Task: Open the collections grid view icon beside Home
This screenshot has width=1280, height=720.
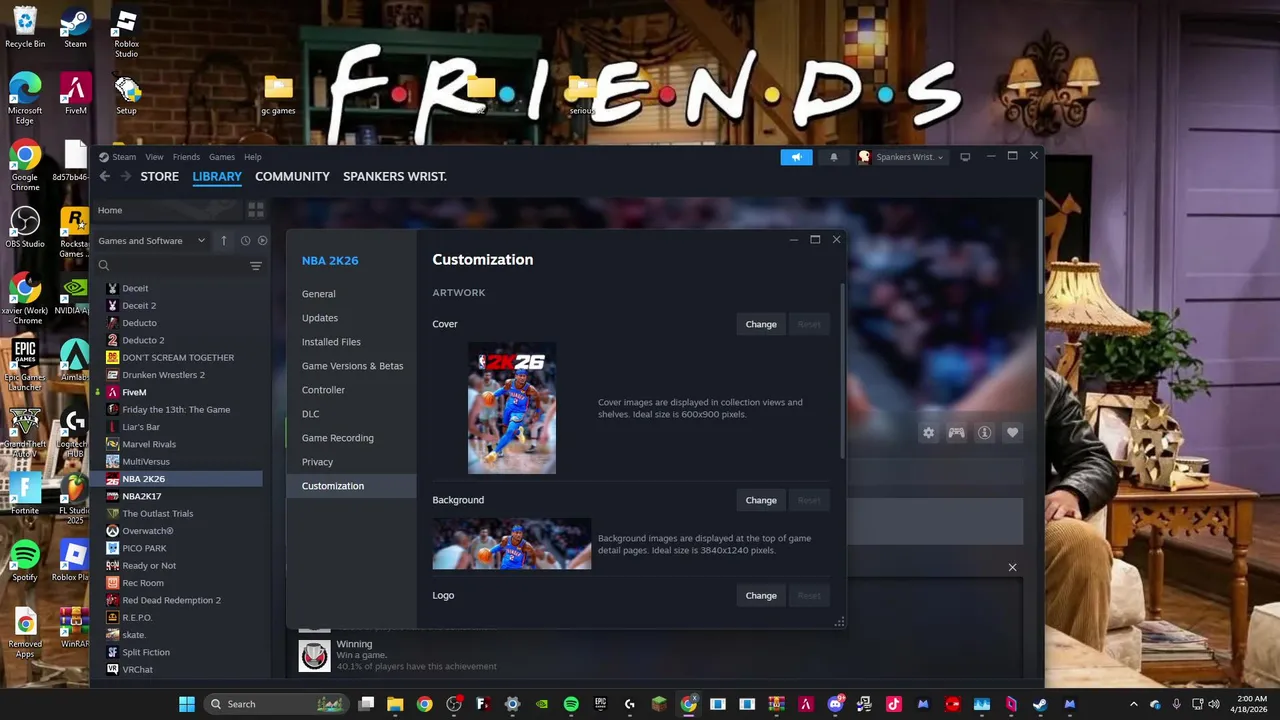Action: (256, 210)
